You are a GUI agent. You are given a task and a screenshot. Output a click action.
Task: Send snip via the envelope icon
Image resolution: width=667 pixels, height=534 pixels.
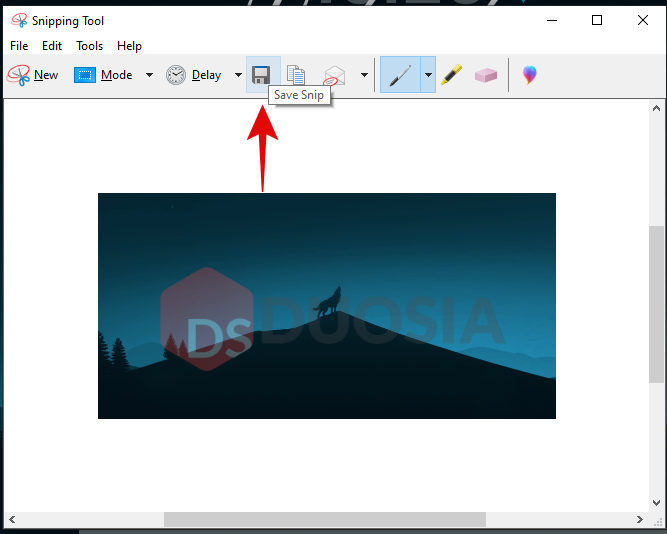coord(334,75)
